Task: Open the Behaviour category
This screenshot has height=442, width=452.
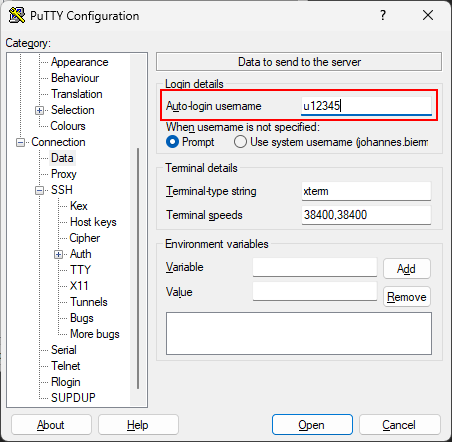Action: [75, 78]
